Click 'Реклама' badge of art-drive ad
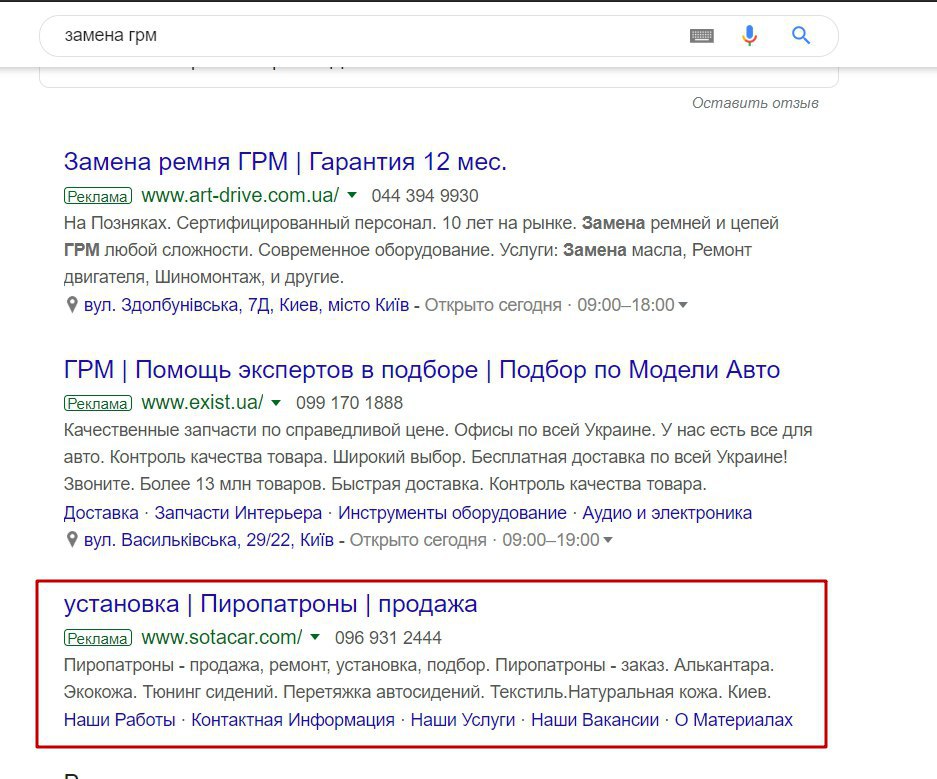Screen dimensions: 937x779 coord(97,196)
